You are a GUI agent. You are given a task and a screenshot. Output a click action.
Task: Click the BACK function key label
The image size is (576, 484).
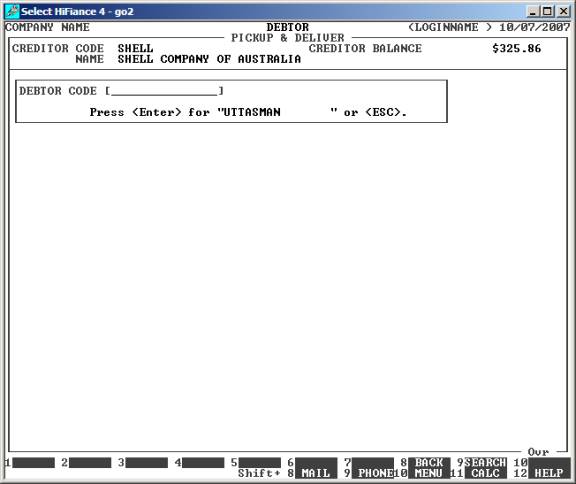pos(429,462)
